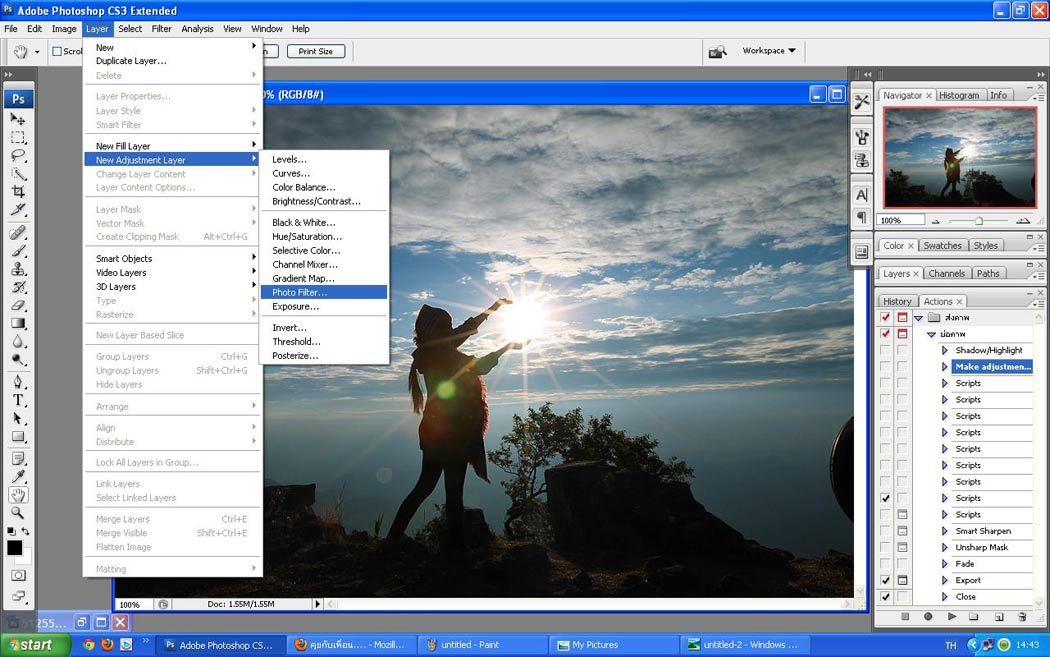This screenshot has width=1050, height=657.
Task: Click the Play action button
Action: click(x=951, y=617)
